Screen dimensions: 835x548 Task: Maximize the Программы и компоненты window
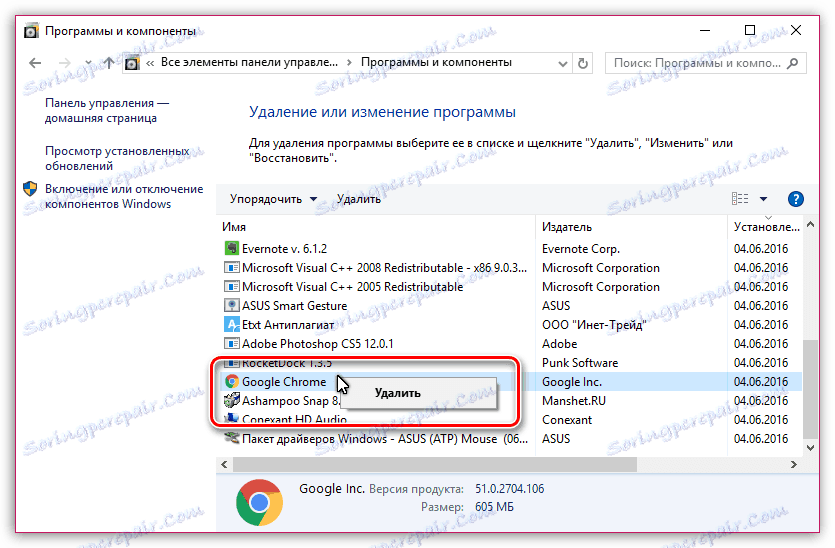(x=750, y=30)
